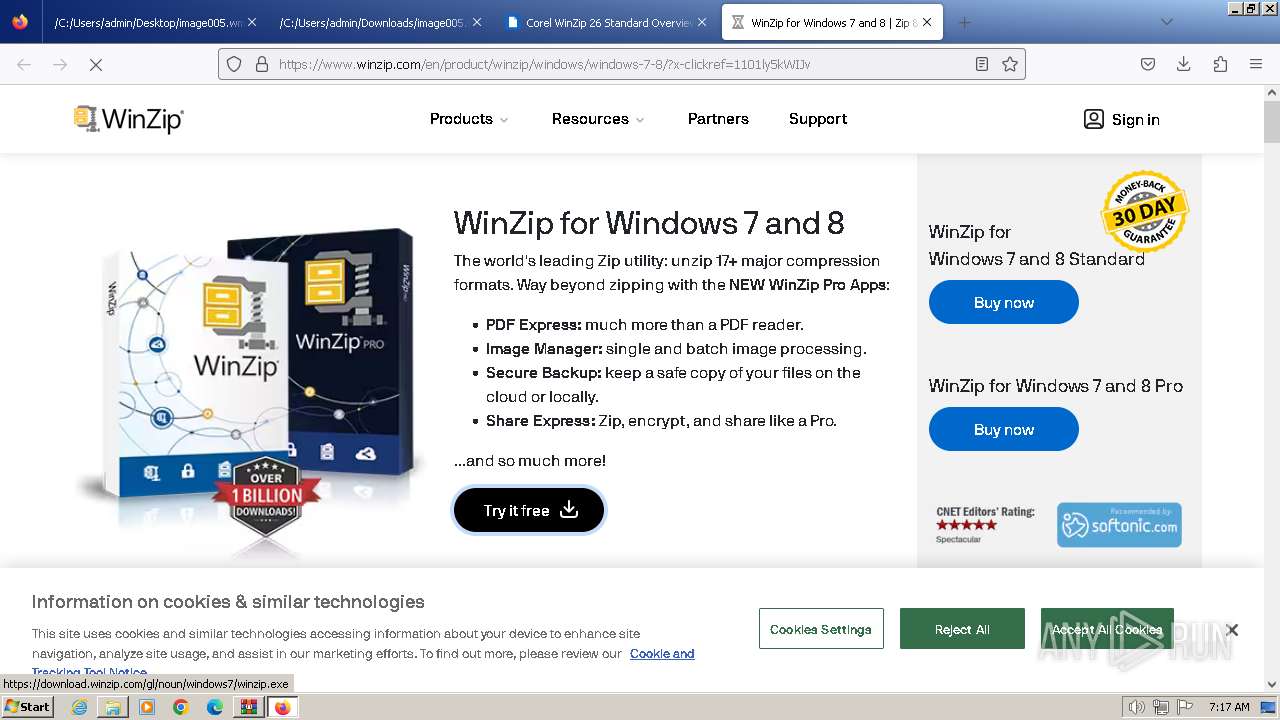Click the volume speaker tray icon
Screen dimensions: 1280x720
click(1137, 707)
